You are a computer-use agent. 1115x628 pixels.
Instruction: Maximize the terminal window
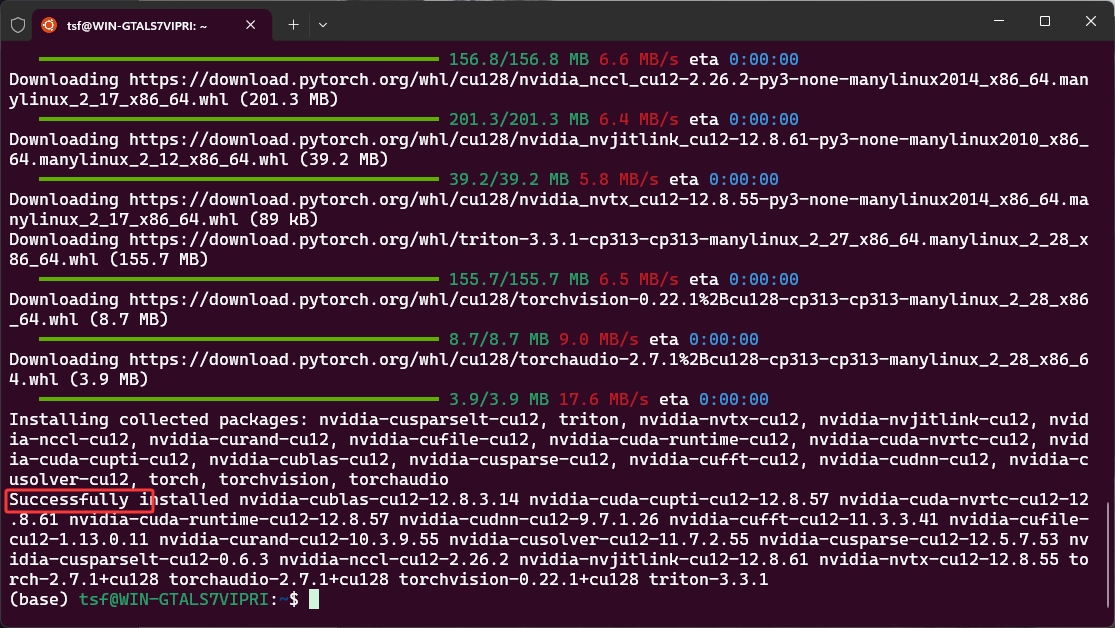pos(1045,21)
